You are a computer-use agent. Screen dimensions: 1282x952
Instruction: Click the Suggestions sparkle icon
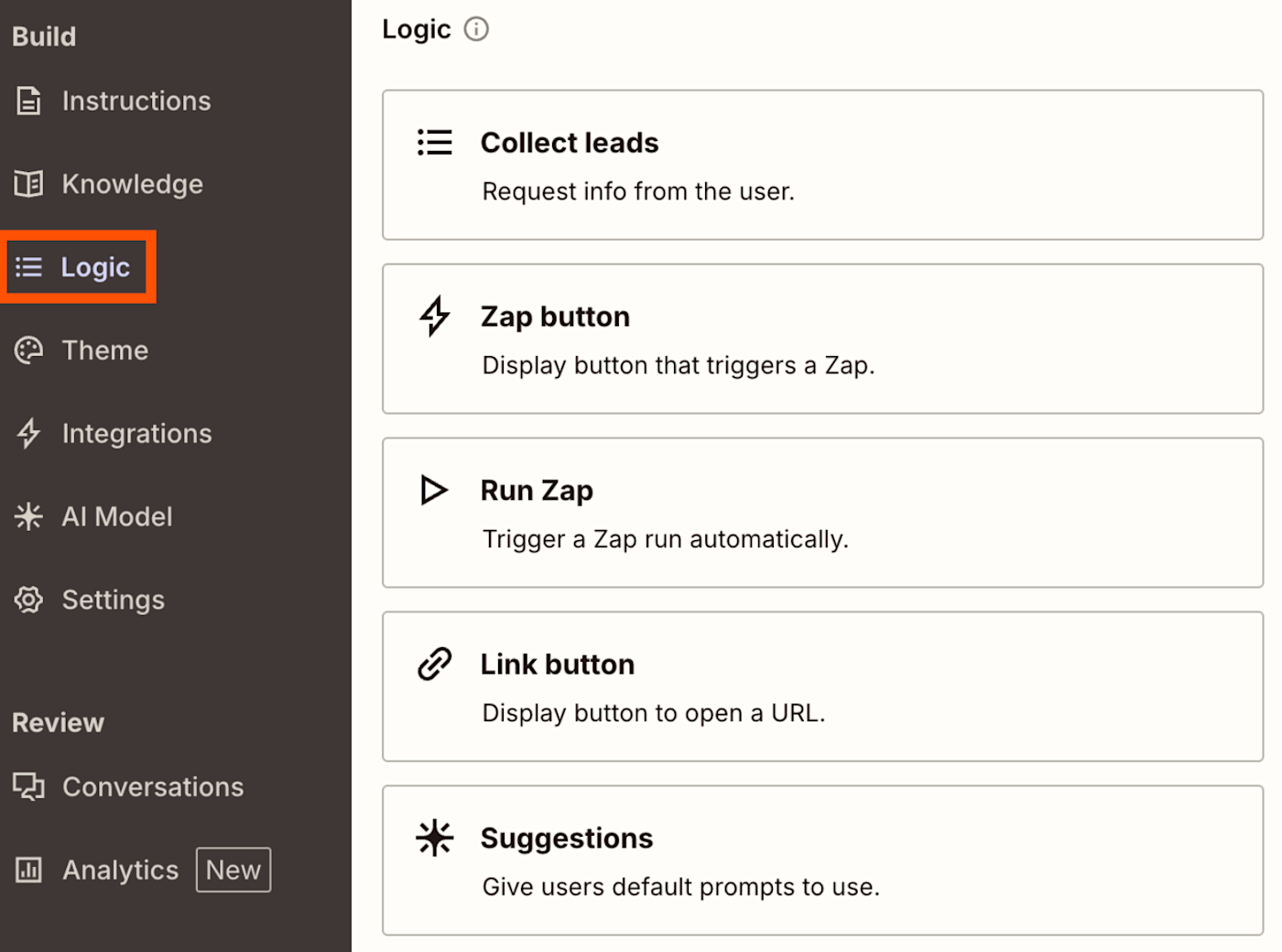435,838
